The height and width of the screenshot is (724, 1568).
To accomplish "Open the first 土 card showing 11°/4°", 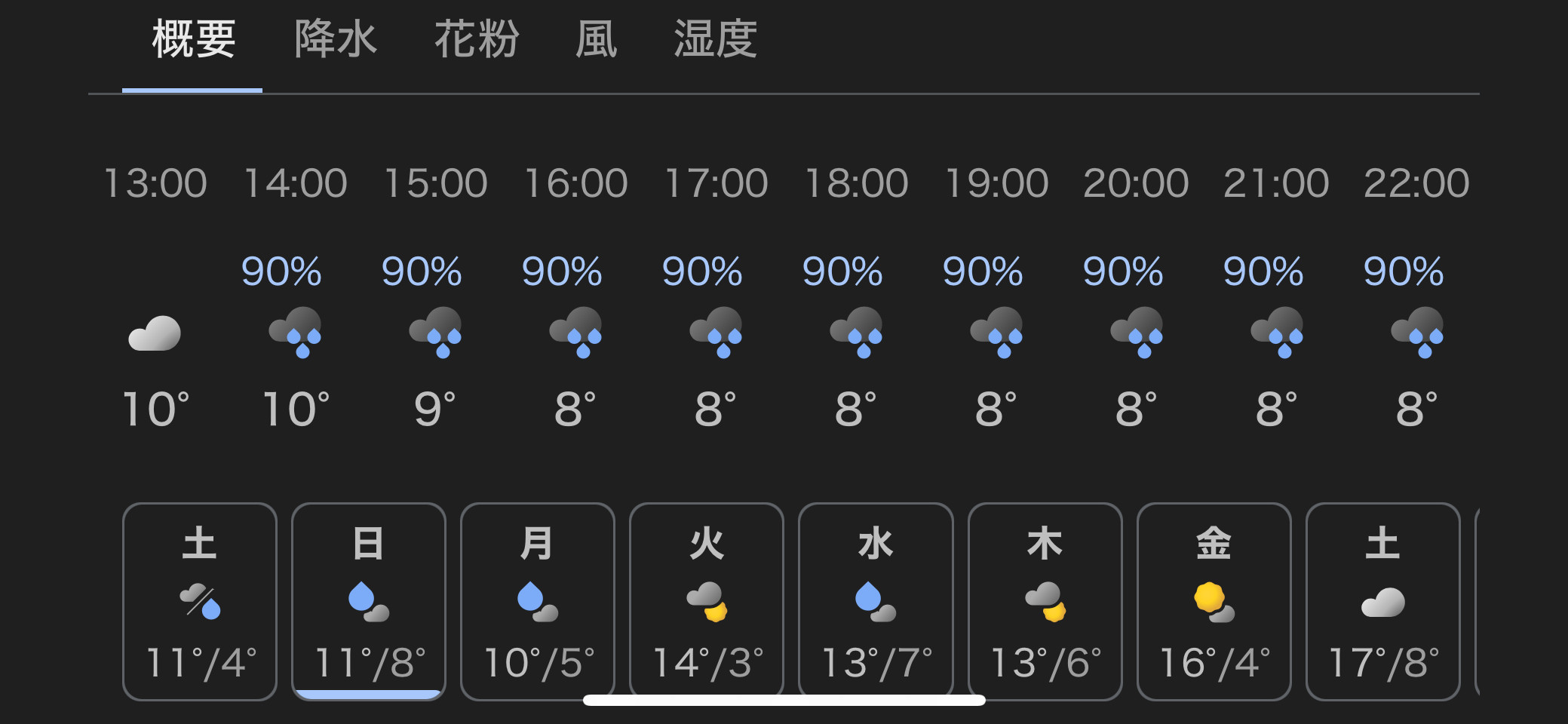I will (x=200, y=601).
